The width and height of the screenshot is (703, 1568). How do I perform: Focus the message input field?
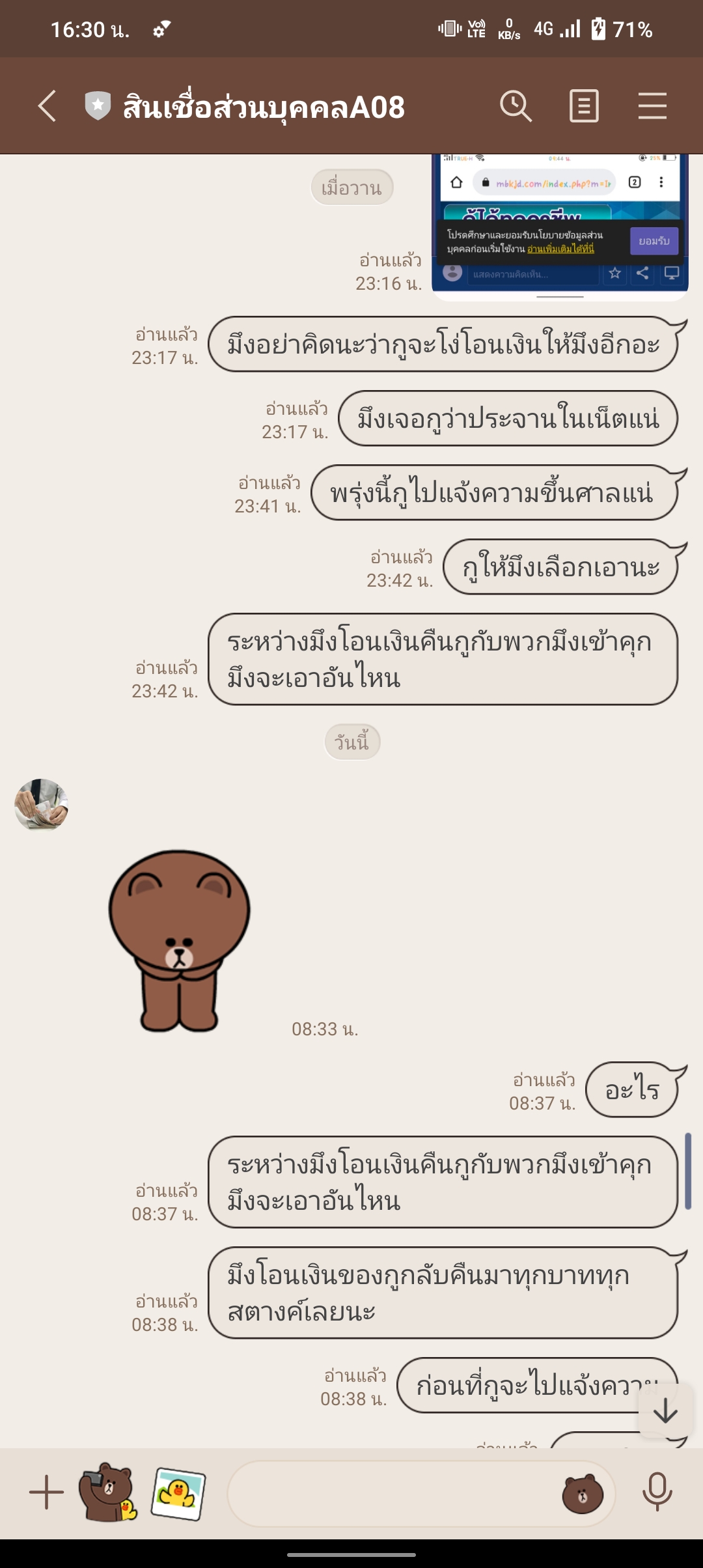420,1494
